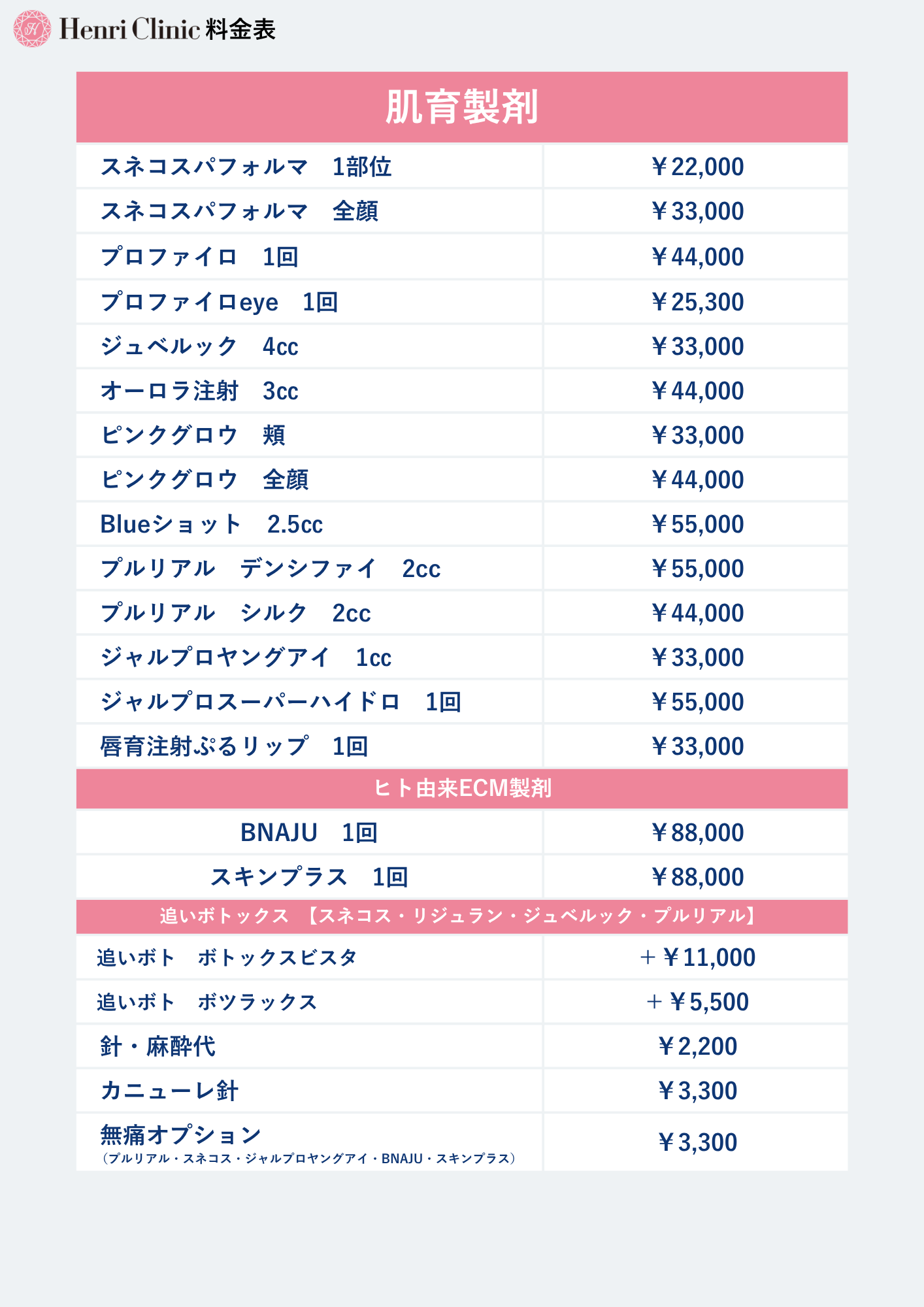The image size is (924, 1307).
Task: Click the ¥88,000 price beside BNAJU
Action: pos(697,833)
